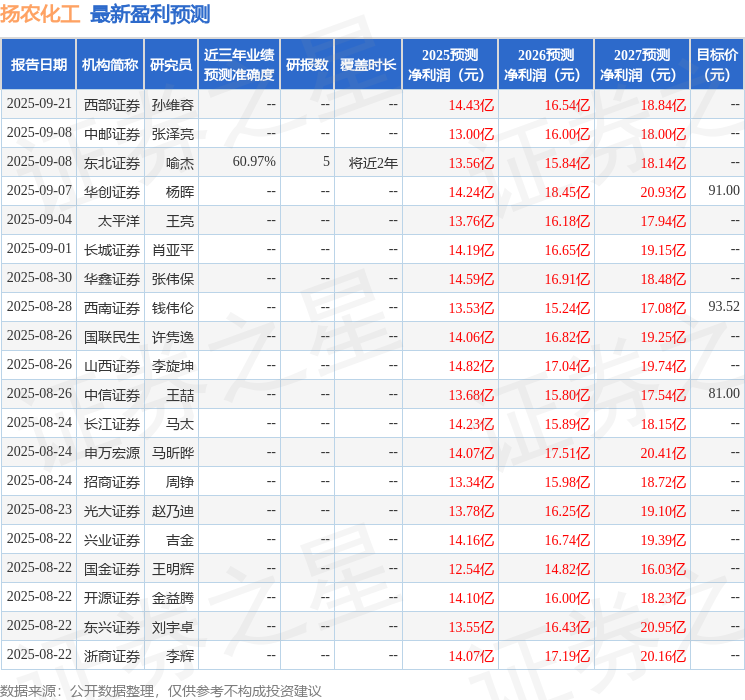Open the 扬农化工 title link
The height and width of the screenshot is (700, 745).
coord(40,14)
